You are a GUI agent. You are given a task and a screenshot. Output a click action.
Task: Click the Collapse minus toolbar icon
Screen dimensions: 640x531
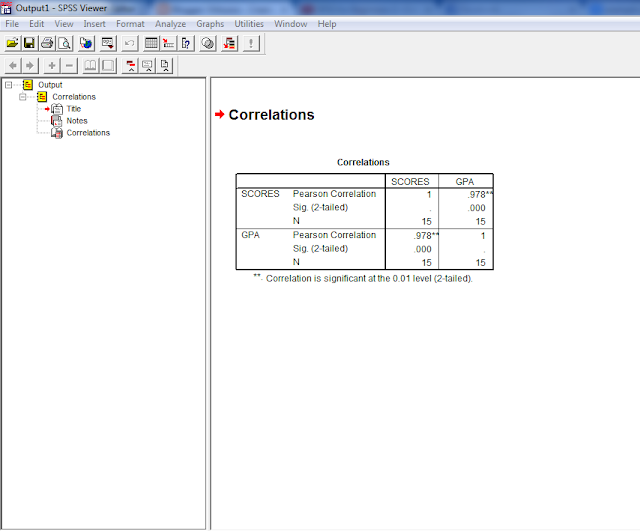(69, 65)
